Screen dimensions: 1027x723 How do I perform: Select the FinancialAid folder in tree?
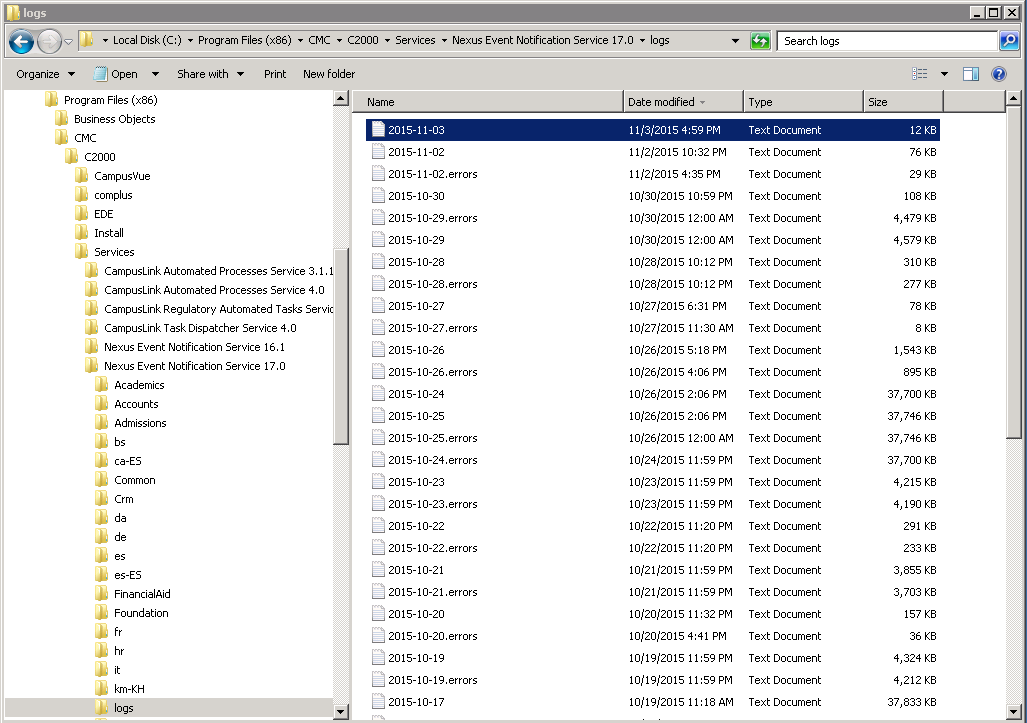point(142,594)
